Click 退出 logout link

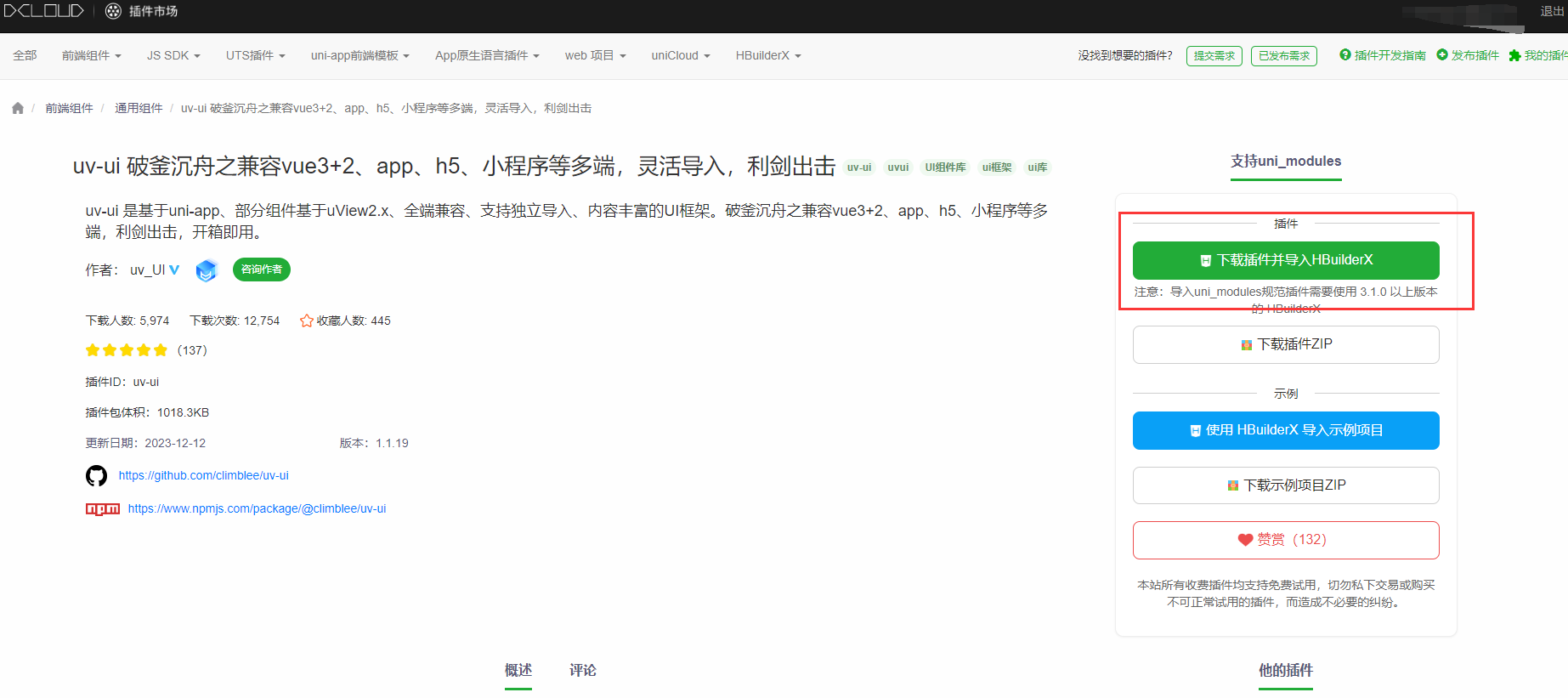pos(1553,11)
